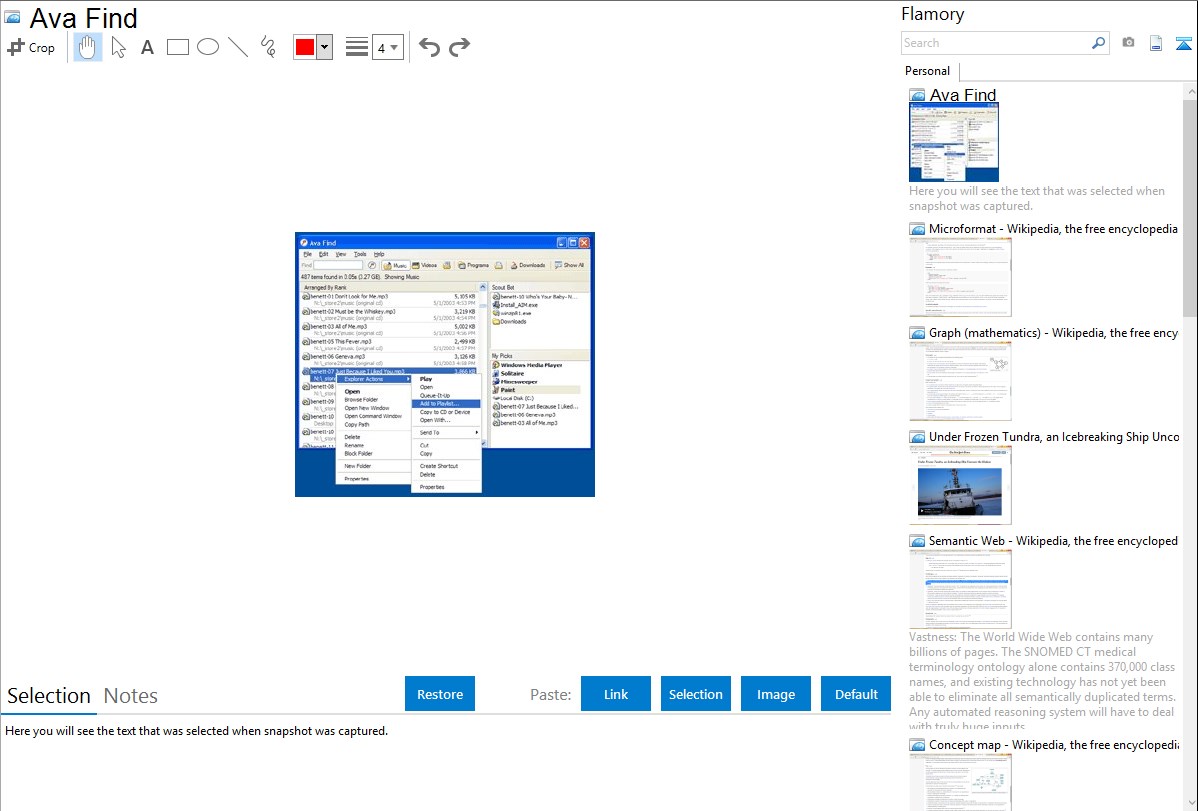Click the red color swatch
Image resolution: width=1198 pixels, height=811 pixels.
pyautogui.click(x=305, y=47)
